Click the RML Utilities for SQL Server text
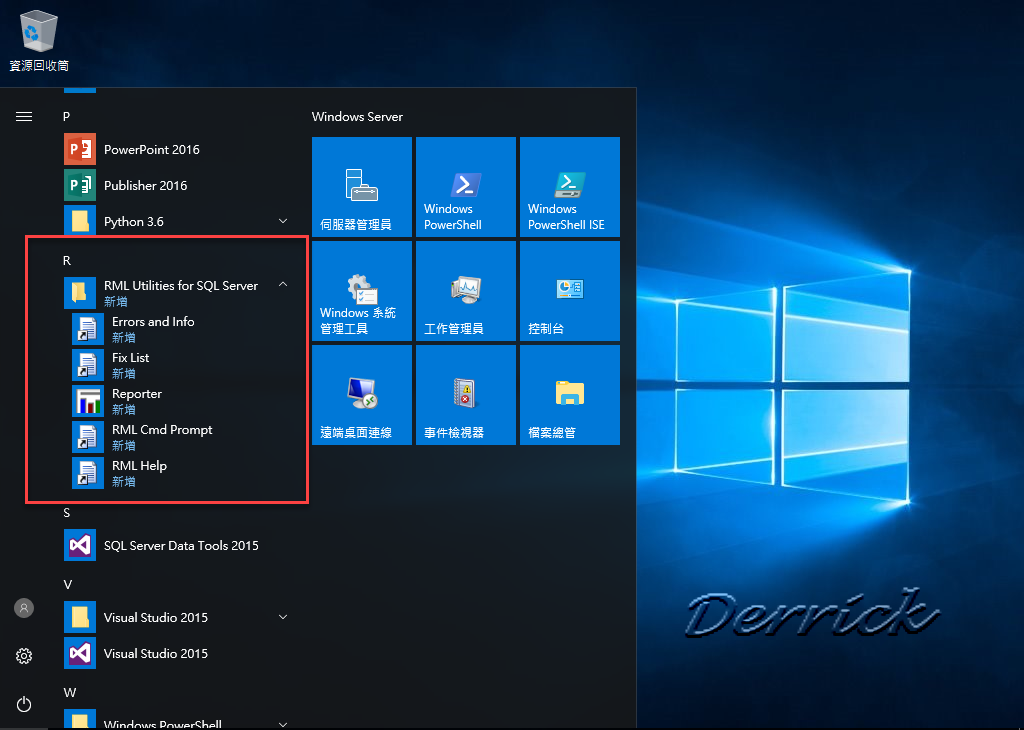Image resolution: width=1024 pixels, height=730 pixels. tap(181, 285)
